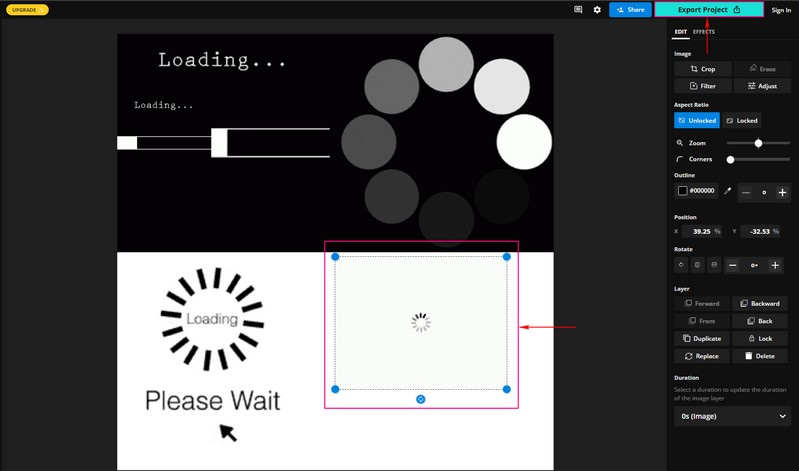Select the Edit tab
Image resolution: width=799 pixels, height=471 pixels.
click(681, 32)
